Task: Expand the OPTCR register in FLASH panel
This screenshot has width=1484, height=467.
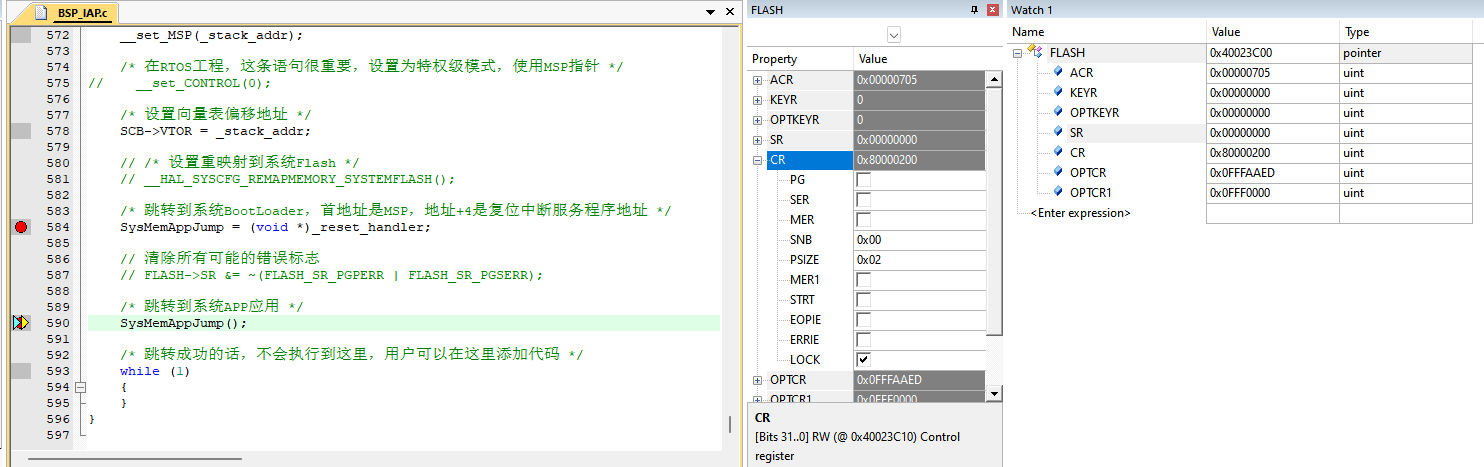Action: [x=758, y=380]
